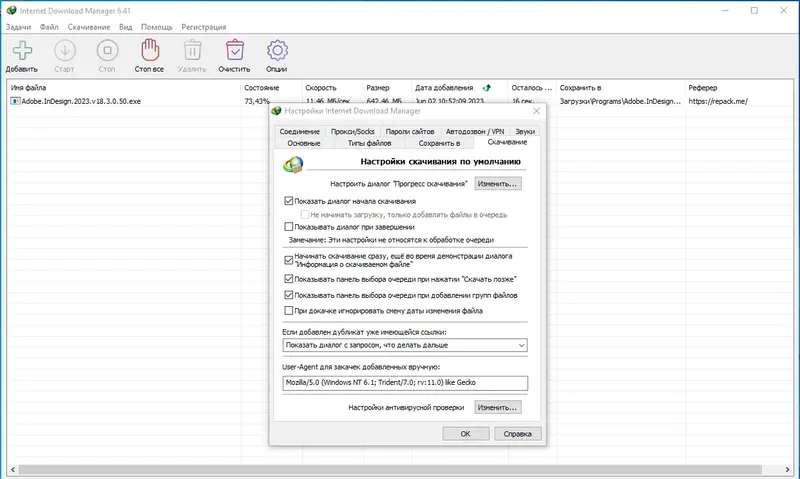Toggle Начинать скачивание сразу checkbox
The width and height of the screenshot is (800, 479).
[x=289, y=260]
